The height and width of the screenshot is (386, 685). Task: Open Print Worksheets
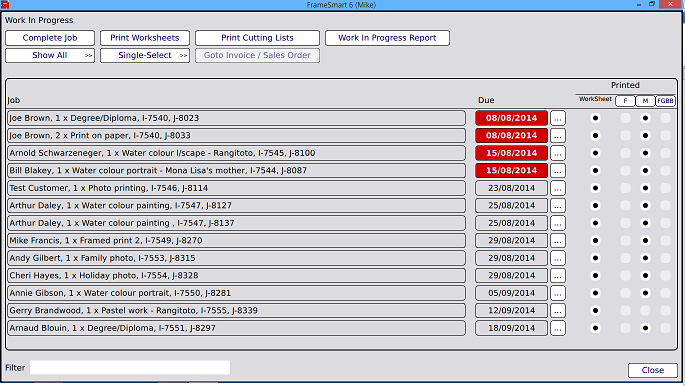pyautogui.click(x=145, y=38)
